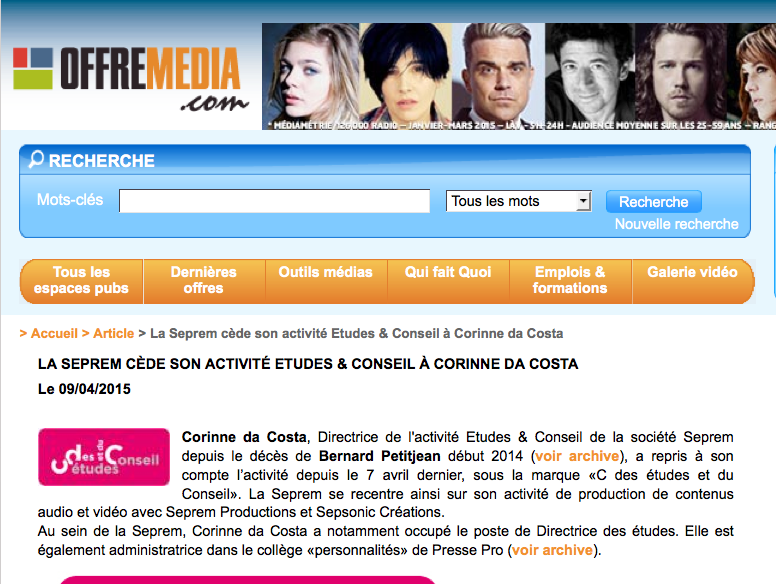Click the Article breadcrumb link
This screenshot has height=584, width=776.
tap(113, 333)
